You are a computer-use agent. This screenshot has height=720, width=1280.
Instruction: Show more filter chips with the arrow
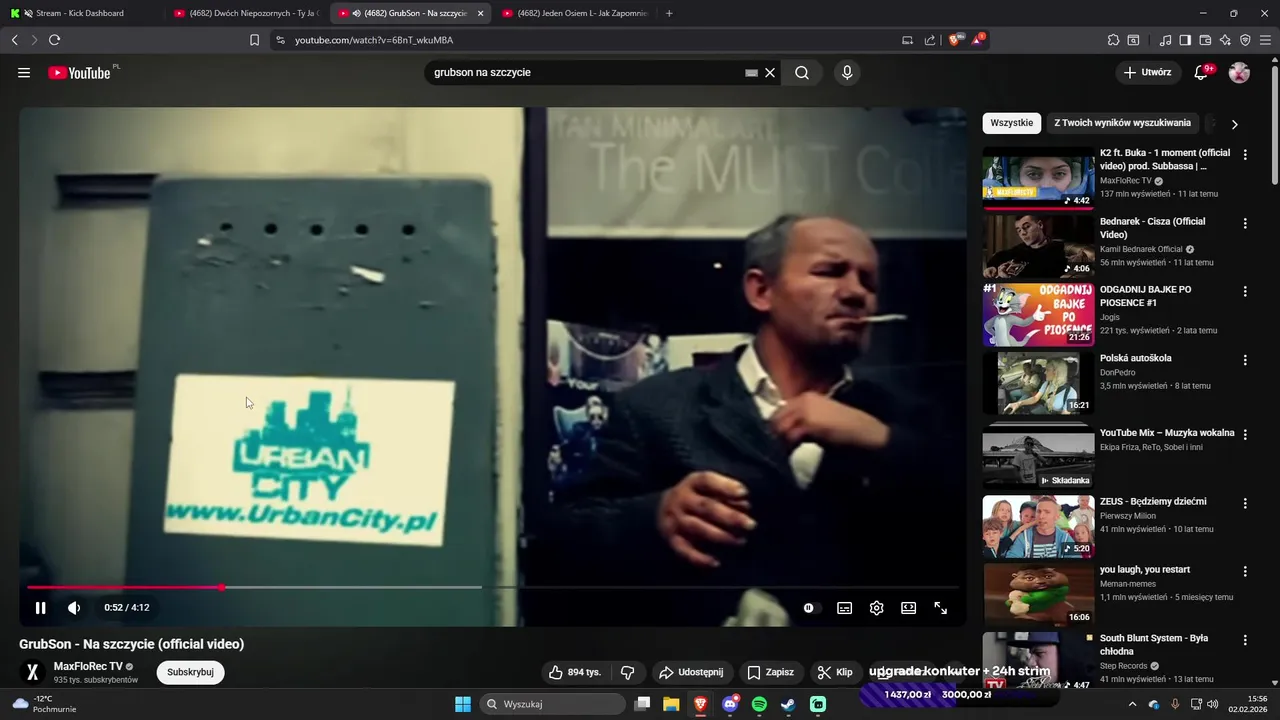(1234, 124)
